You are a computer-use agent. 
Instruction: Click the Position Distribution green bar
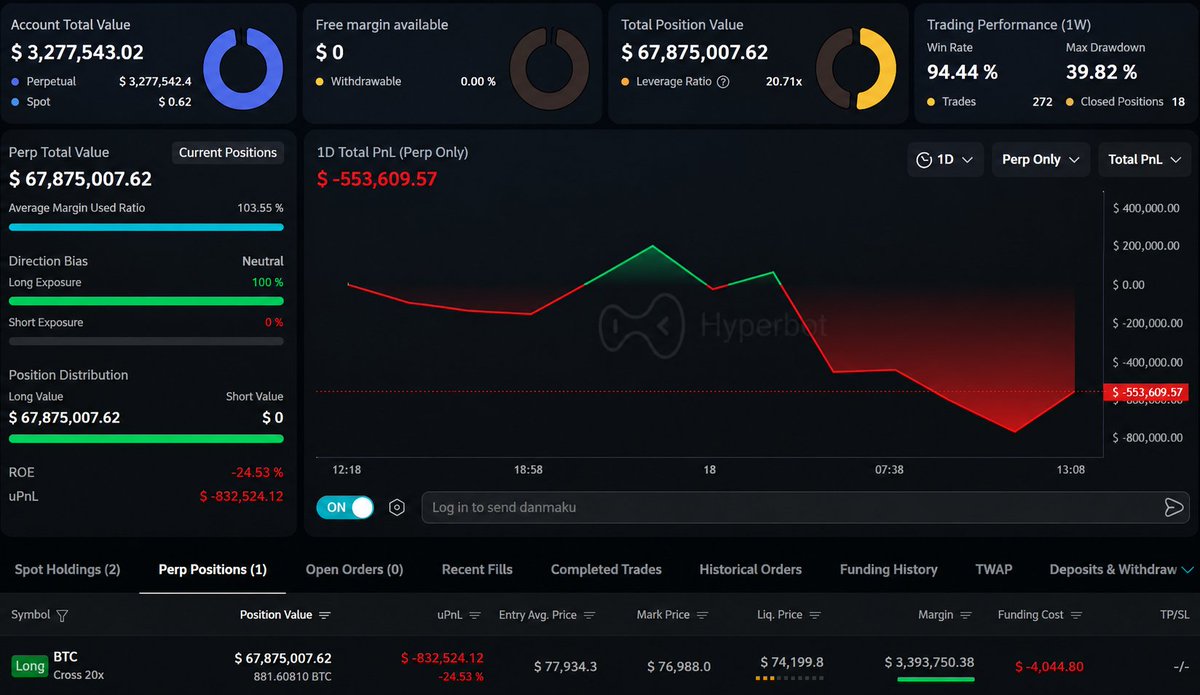click(146, 438)
